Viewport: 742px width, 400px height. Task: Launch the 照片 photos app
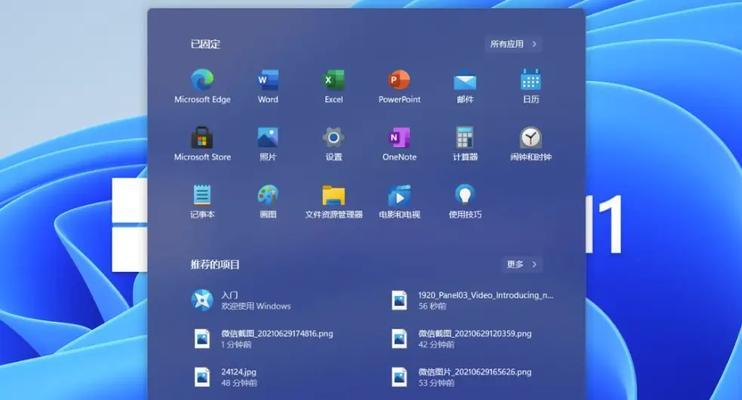pyautogui.click(x=268, y=143)
